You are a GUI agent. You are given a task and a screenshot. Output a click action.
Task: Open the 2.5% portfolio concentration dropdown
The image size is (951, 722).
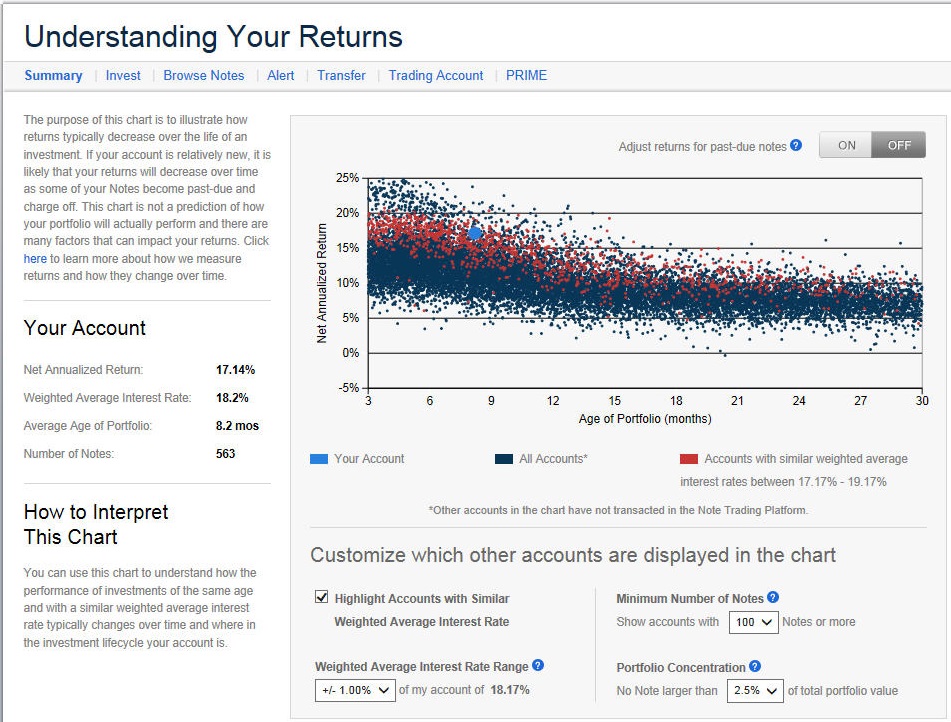(755, 690)
